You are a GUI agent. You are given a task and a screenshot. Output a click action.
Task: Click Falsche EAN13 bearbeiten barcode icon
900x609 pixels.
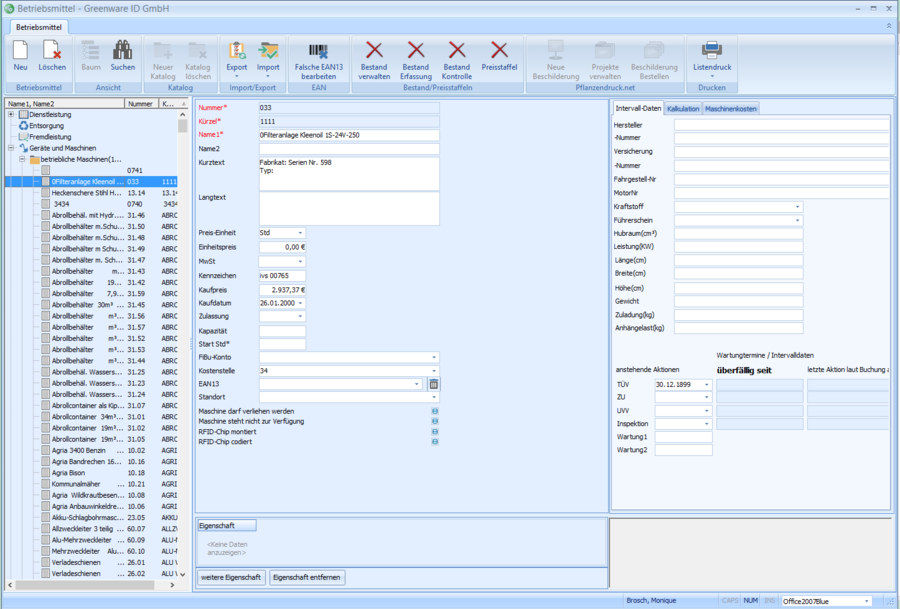(319, 51)
